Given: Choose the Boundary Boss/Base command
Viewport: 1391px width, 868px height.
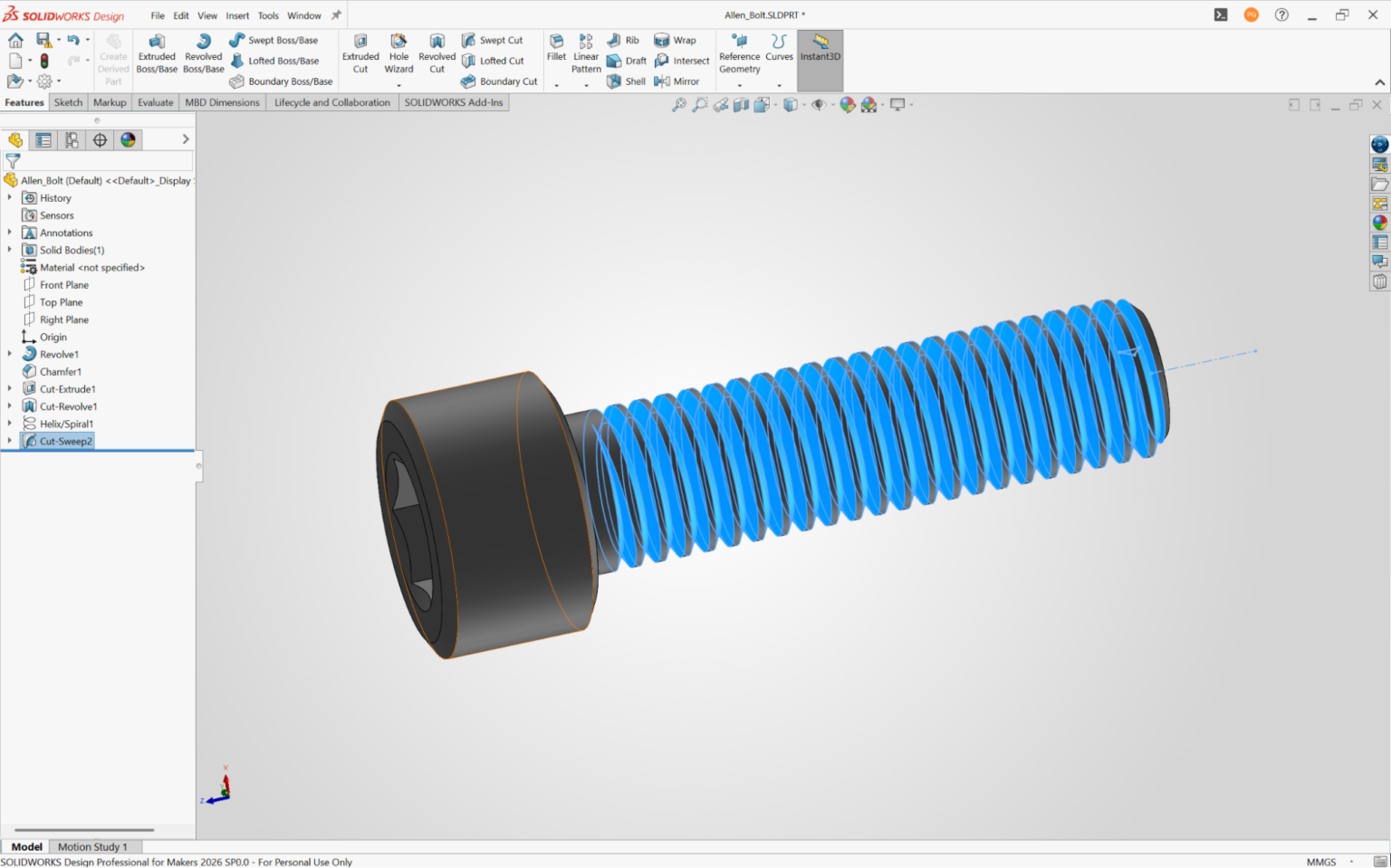Looking at the screenshot, I should pos(281,81).
